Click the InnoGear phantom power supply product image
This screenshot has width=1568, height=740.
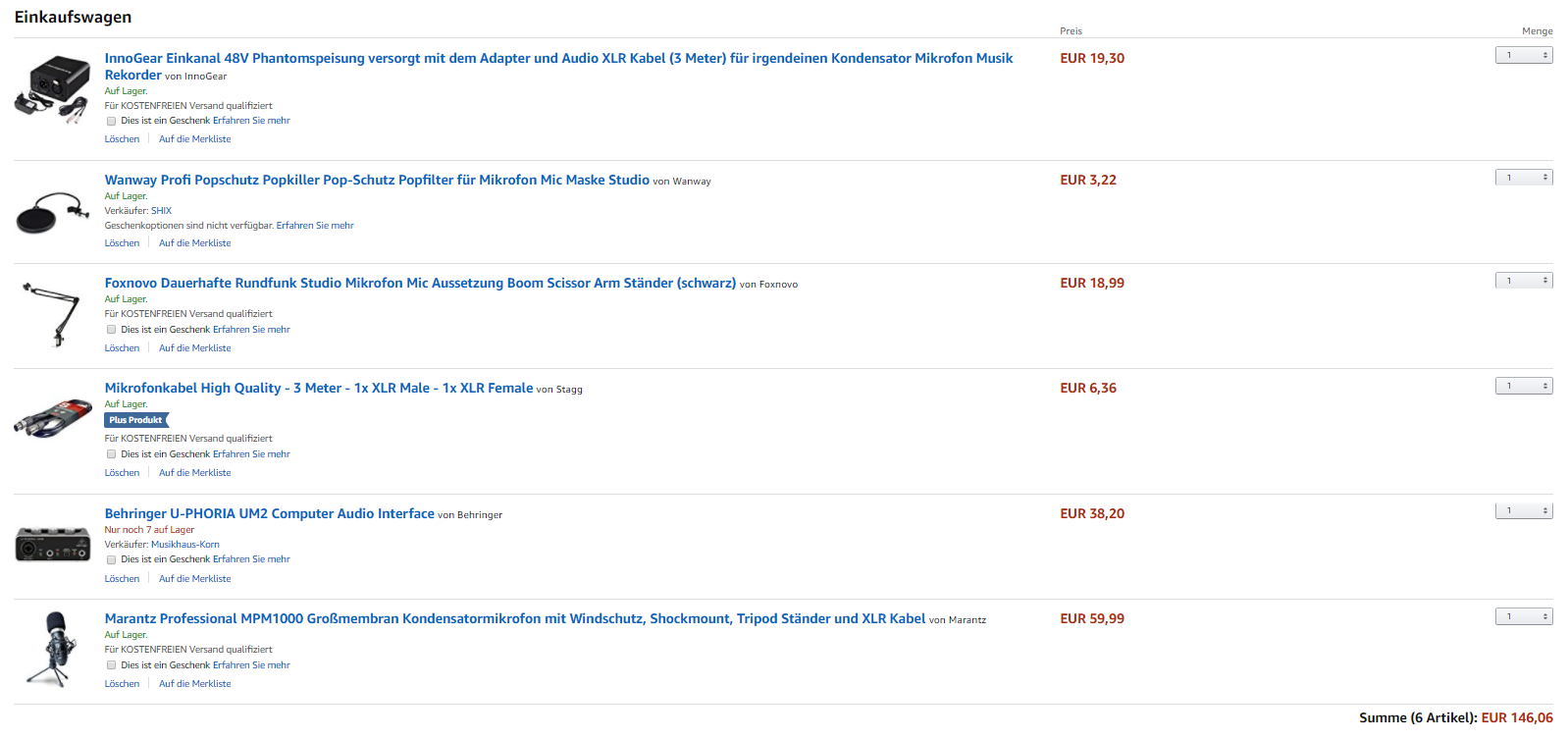tap(52, 88)
